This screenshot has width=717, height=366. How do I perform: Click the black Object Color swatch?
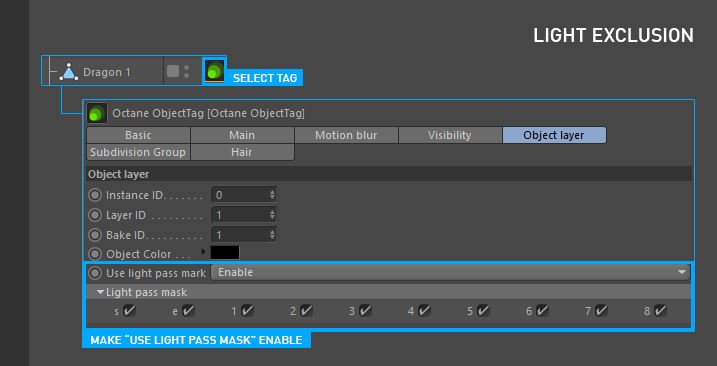225,253
